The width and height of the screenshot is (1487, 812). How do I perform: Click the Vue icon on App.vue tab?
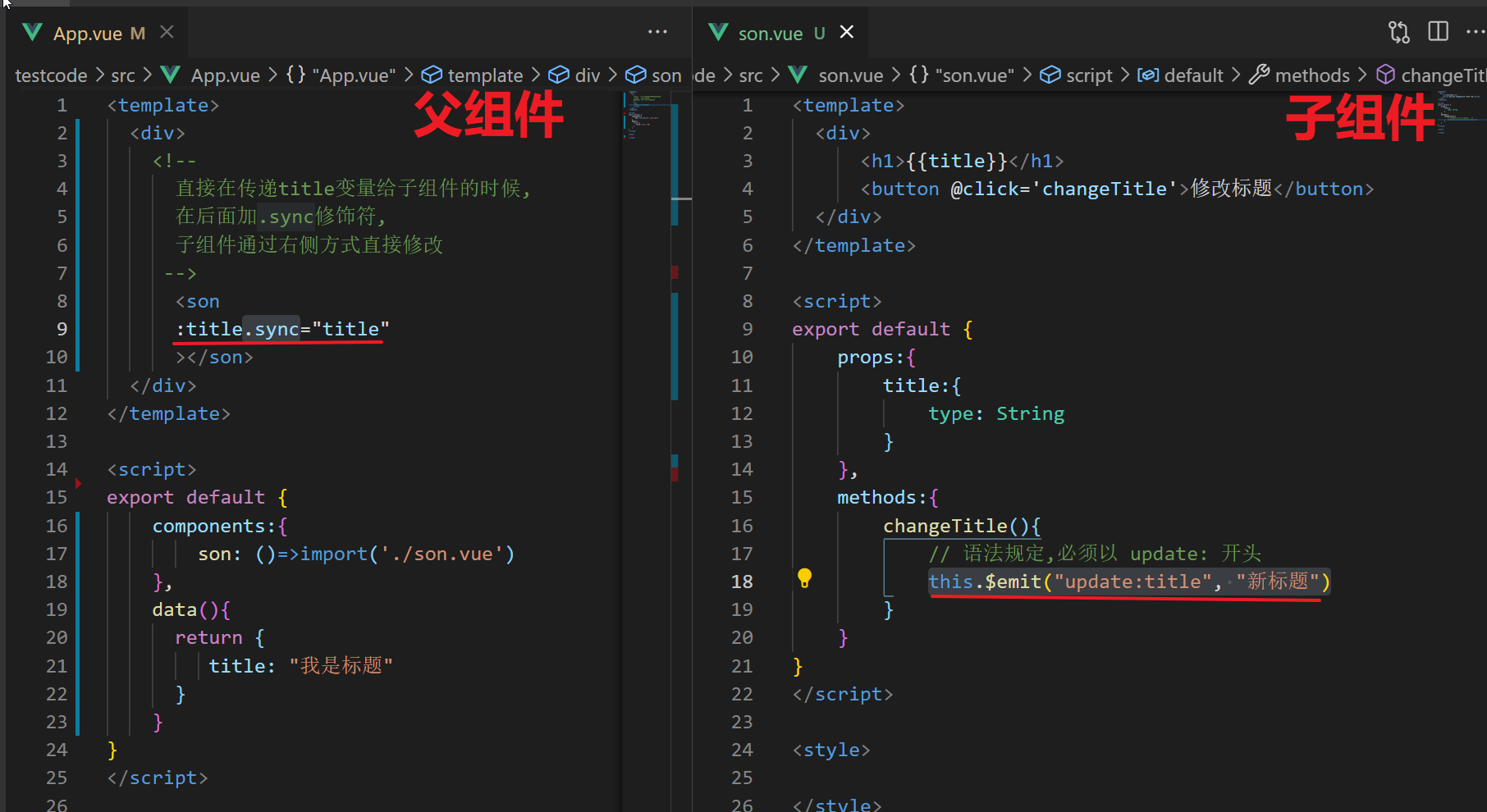33,33
